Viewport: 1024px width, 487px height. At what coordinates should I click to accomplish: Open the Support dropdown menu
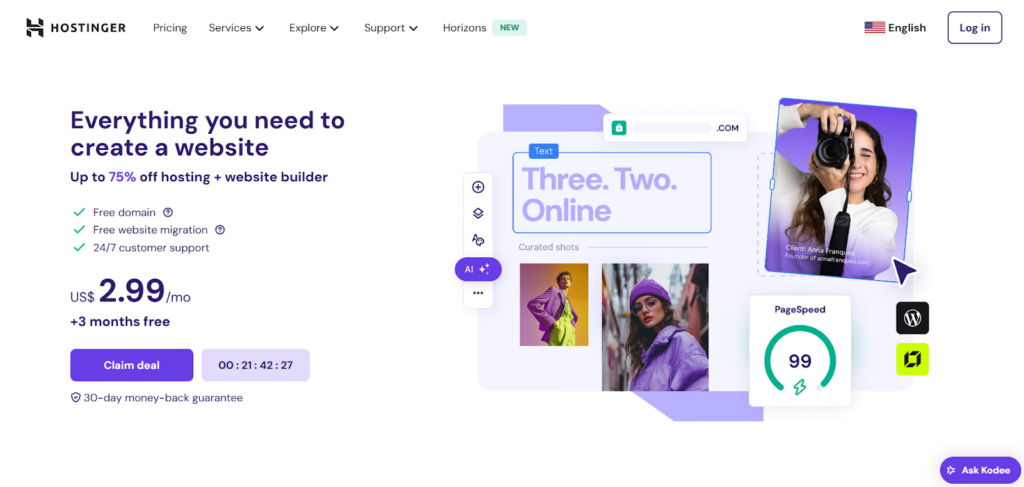pos(391,28)
